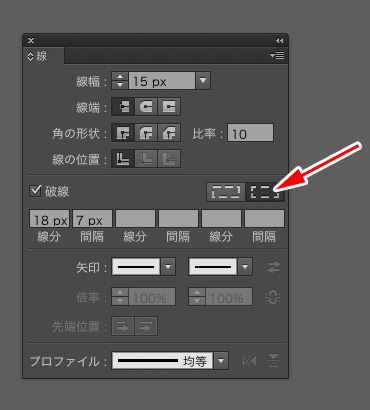Click the 比率 miter limit field
This screenshot has width=370, height=410.
(250, 133)
